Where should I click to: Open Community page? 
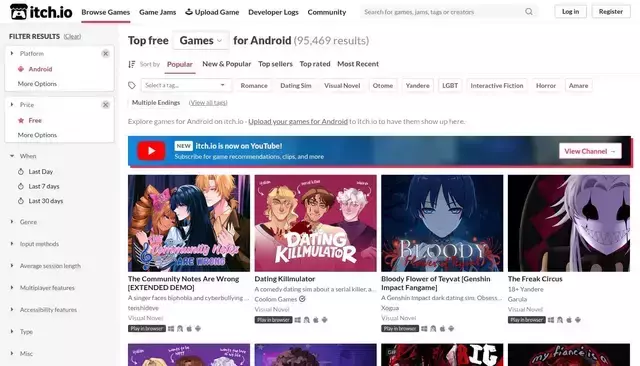(327, 12)
